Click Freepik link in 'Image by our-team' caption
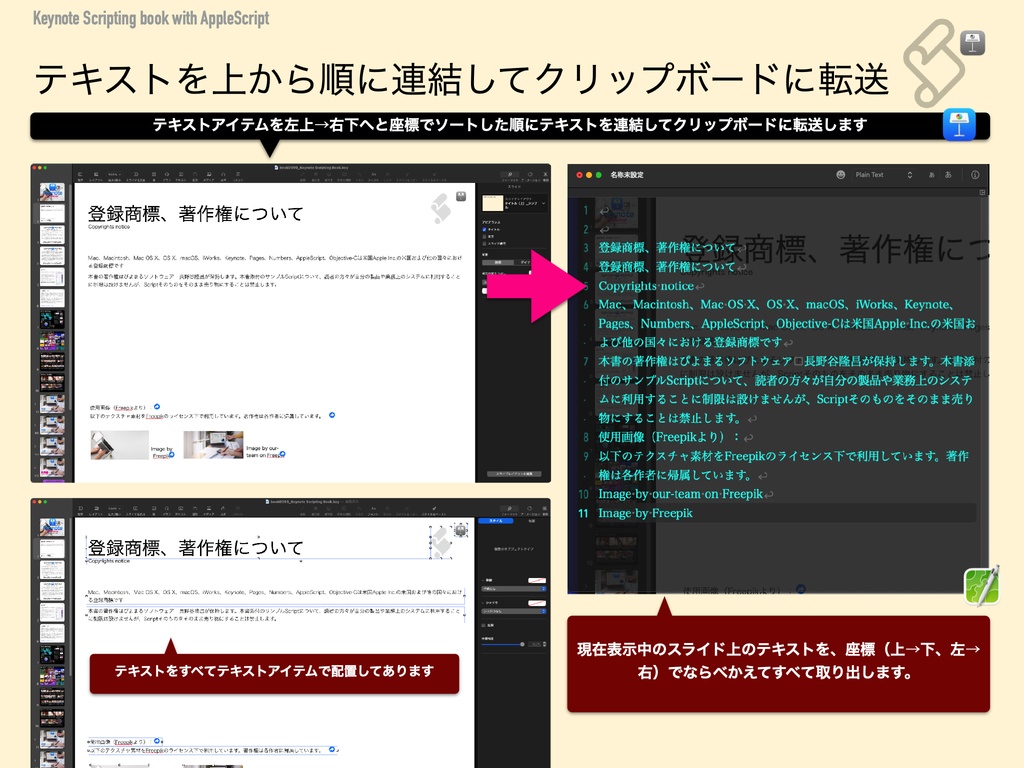 pos(274,455)
